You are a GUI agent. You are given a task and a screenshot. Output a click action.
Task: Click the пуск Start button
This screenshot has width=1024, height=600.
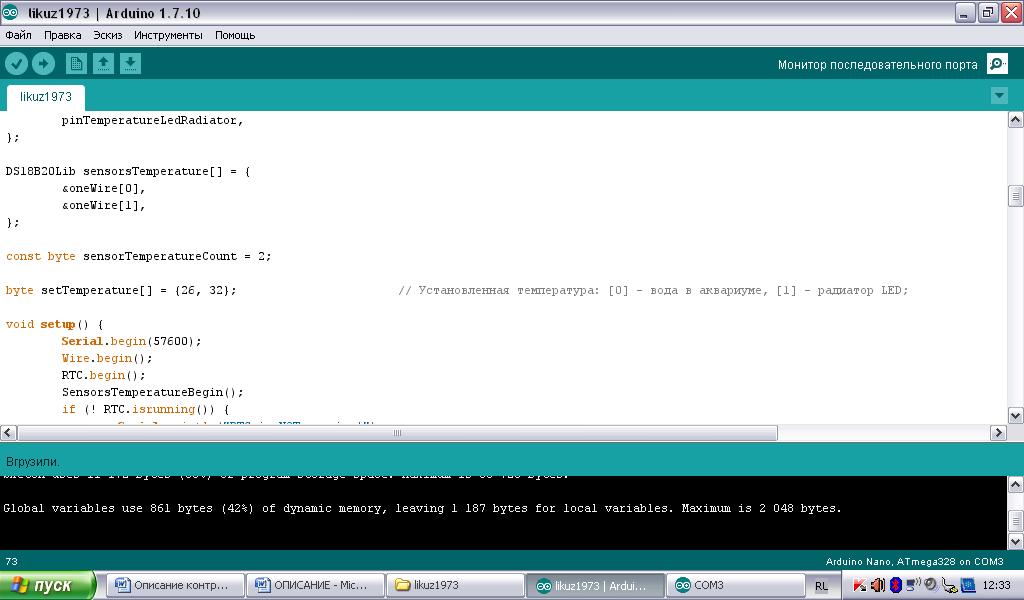[x=48, y=585]
